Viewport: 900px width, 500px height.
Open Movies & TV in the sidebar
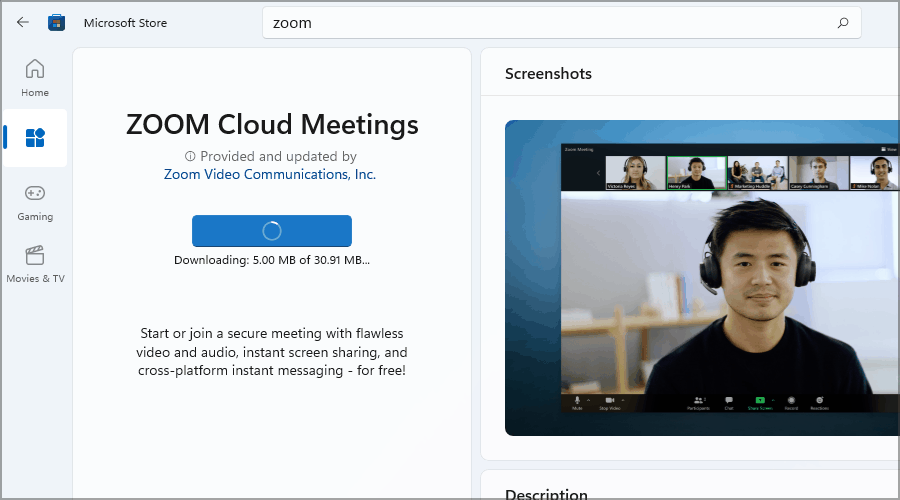coord(35,265)
